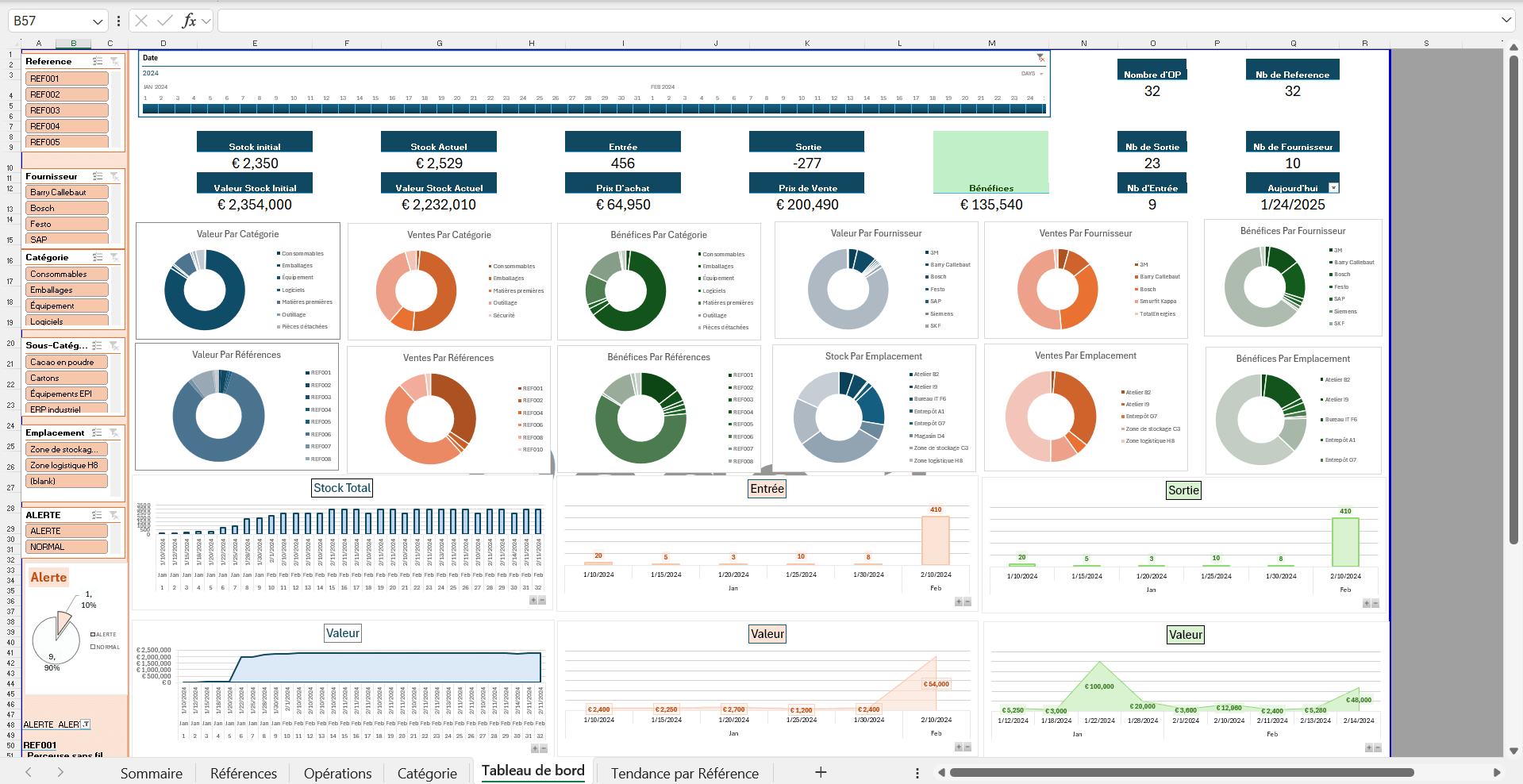Open the Aujourd'hui filter dropdown
The width and height of the screenshot is (1523, 784).
point(1333,186)
